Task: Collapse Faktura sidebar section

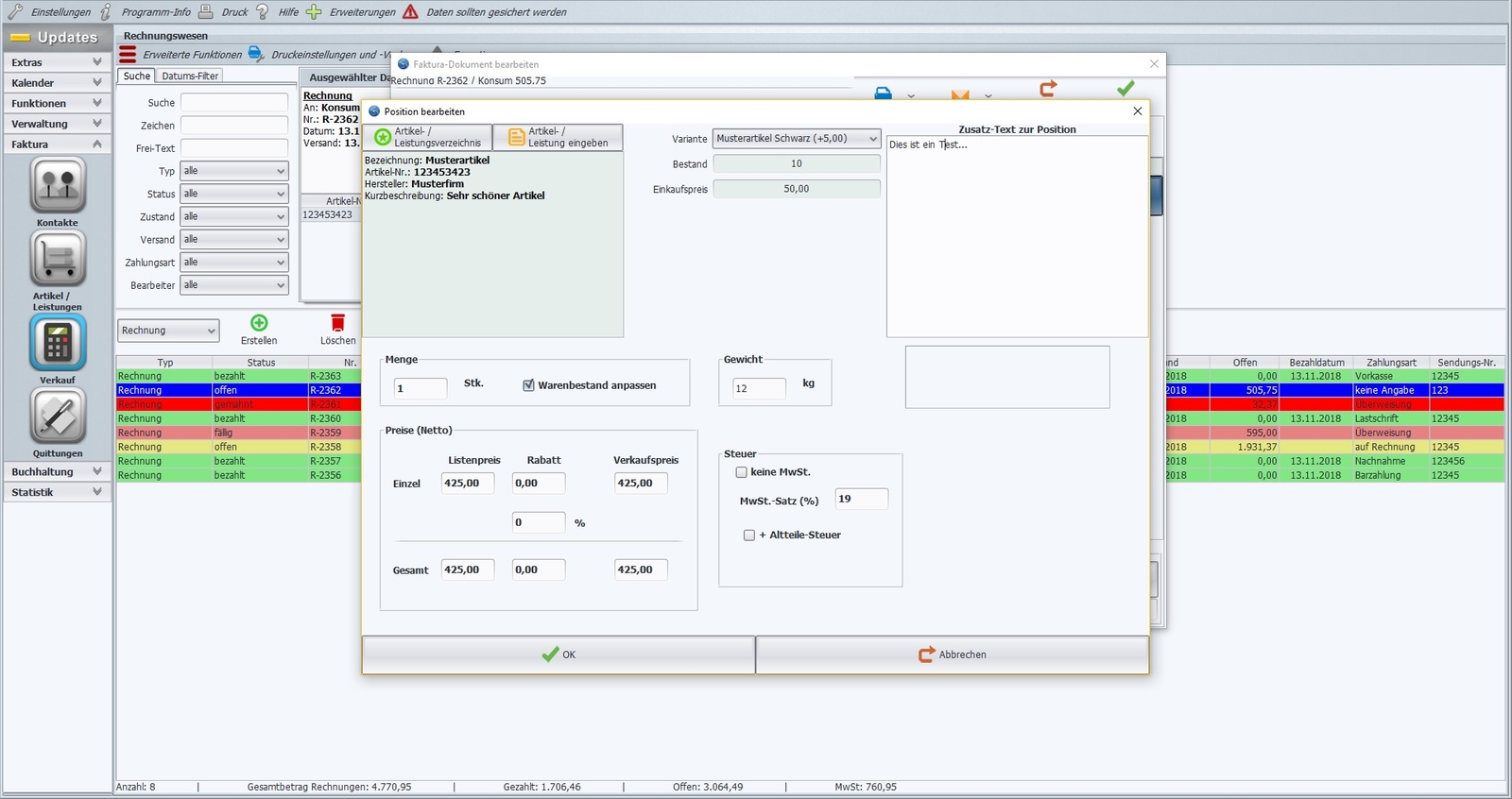Action: click(x=58, y=144)
